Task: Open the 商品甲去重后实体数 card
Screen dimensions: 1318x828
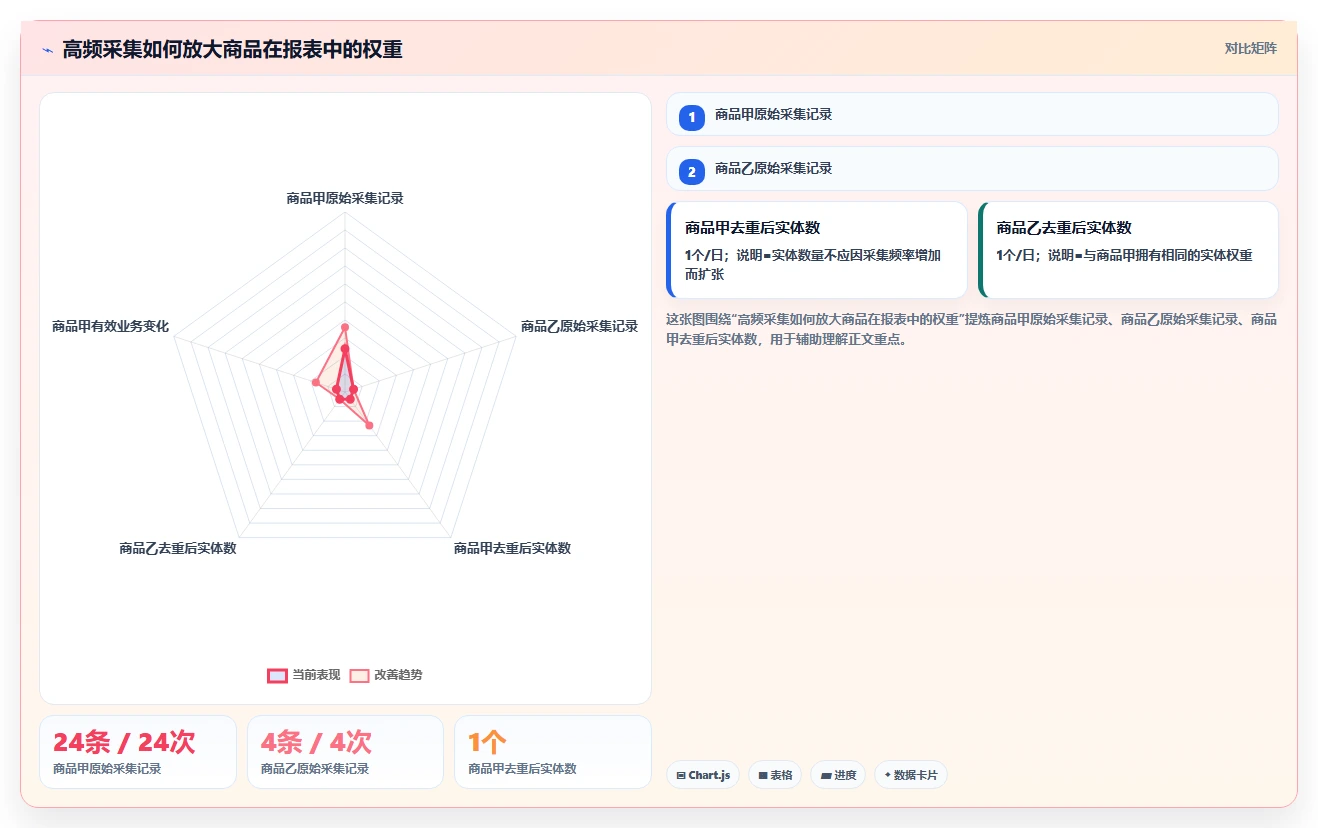Action: coord(817,250)
